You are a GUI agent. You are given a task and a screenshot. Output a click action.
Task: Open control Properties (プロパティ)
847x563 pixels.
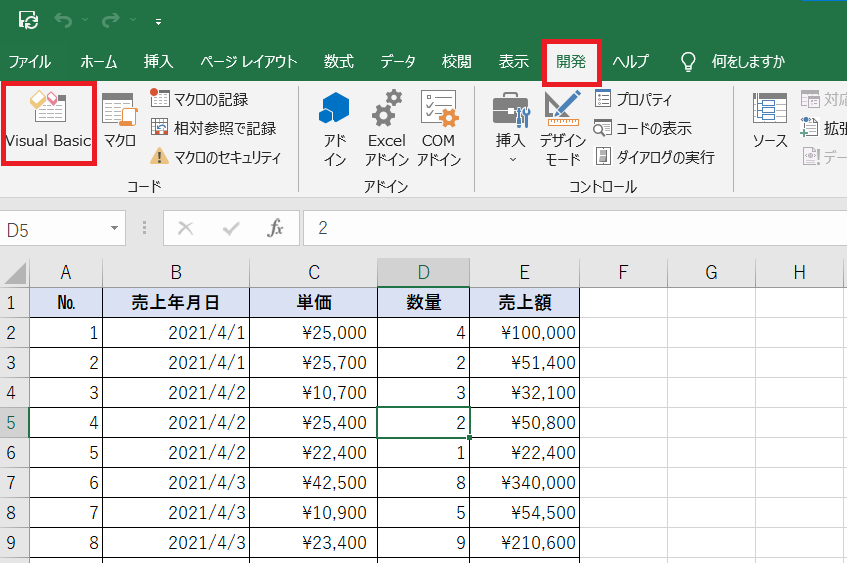[x=633, y=99]
